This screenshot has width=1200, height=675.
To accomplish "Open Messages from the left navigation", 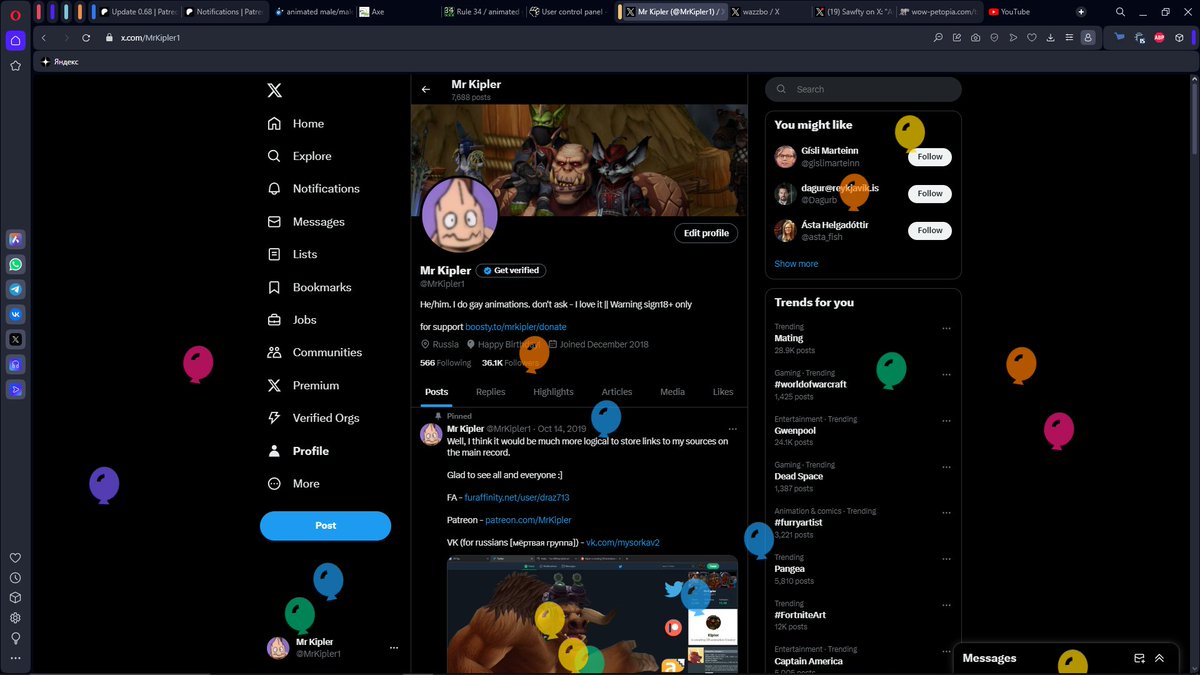I will coord(306,222).
